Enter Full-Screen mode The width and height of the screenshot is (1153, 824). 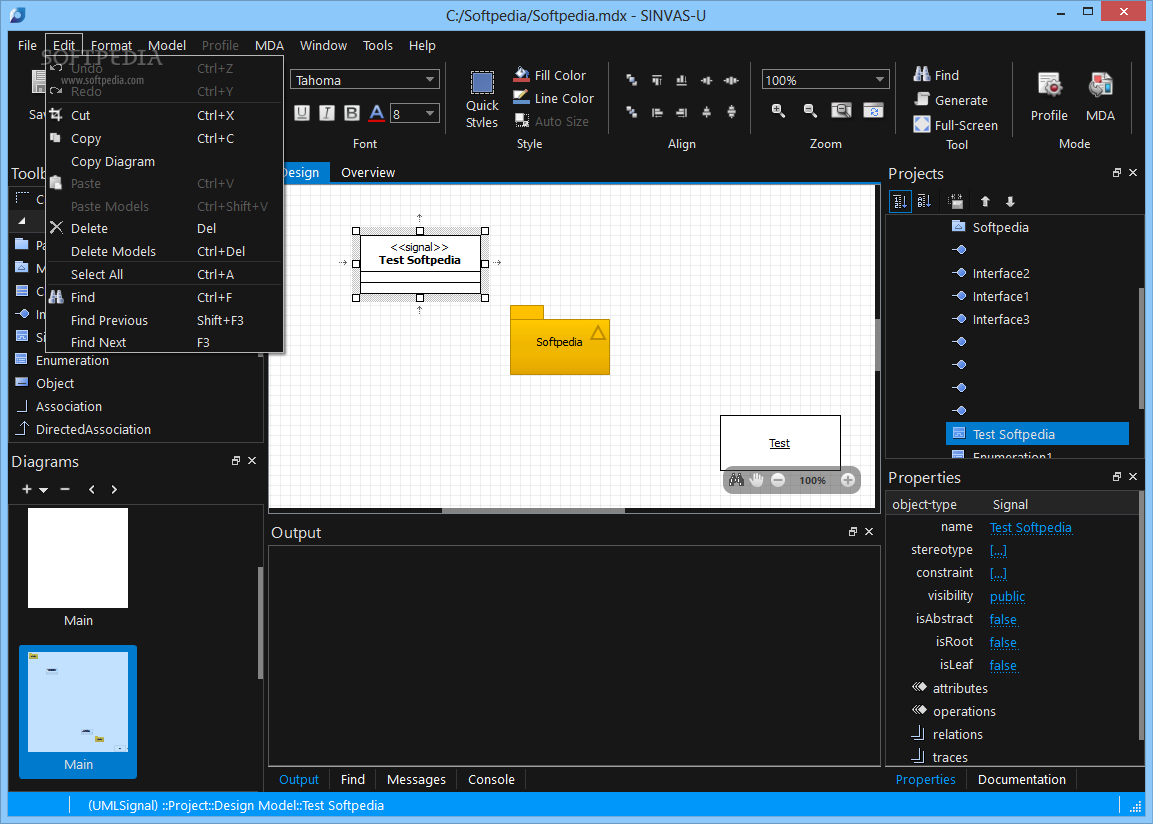[x=955, y=125]
